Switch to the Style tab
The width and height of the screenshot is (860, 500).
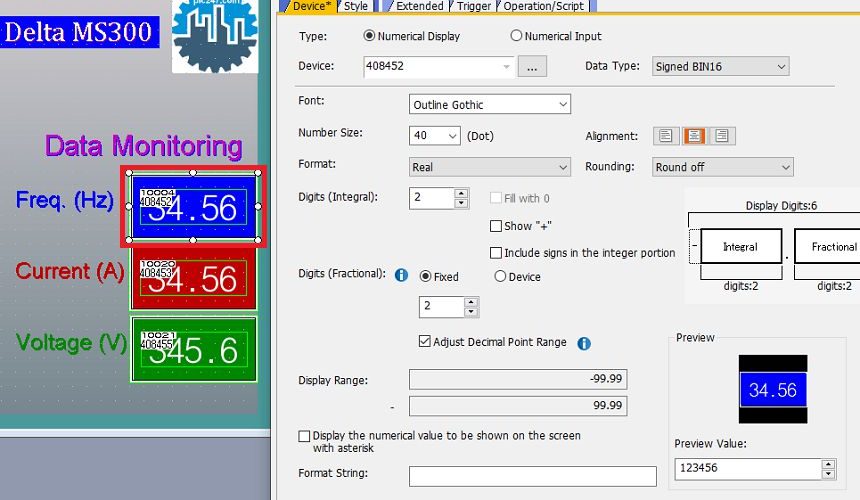click(x=355, y=6)
